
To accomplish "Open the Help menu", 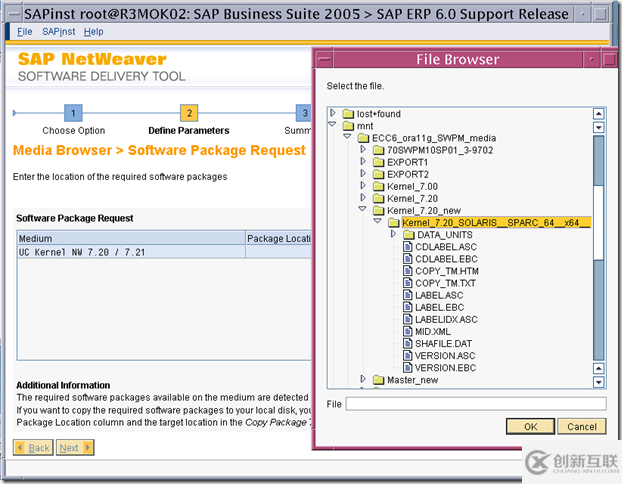I will [x=94, y=31].
